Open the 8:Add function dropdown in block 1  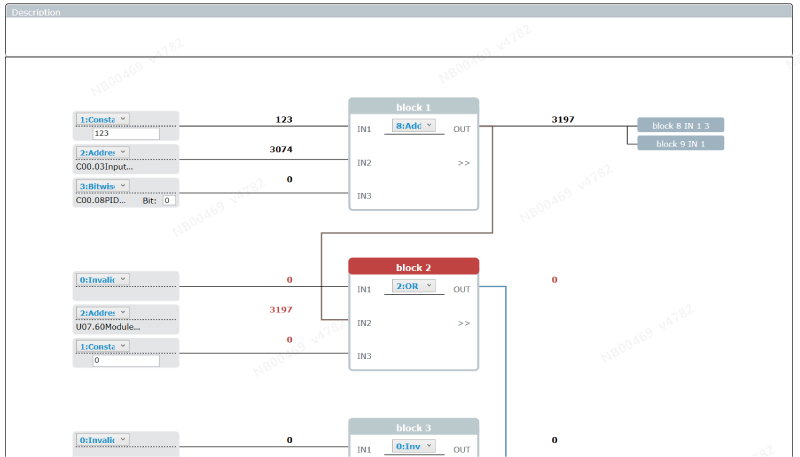click(414, 127)
